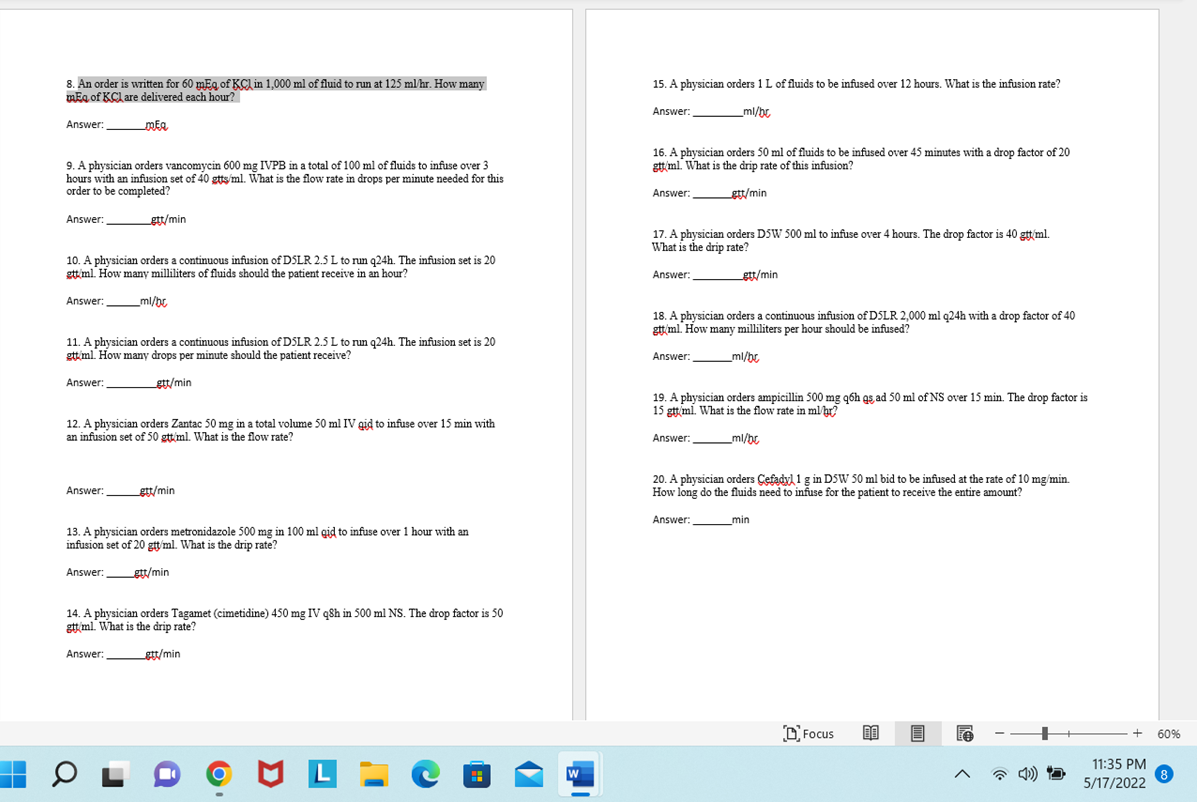
Task: Click question 17 D5W 500 ml text
Action: click(851, 240)
